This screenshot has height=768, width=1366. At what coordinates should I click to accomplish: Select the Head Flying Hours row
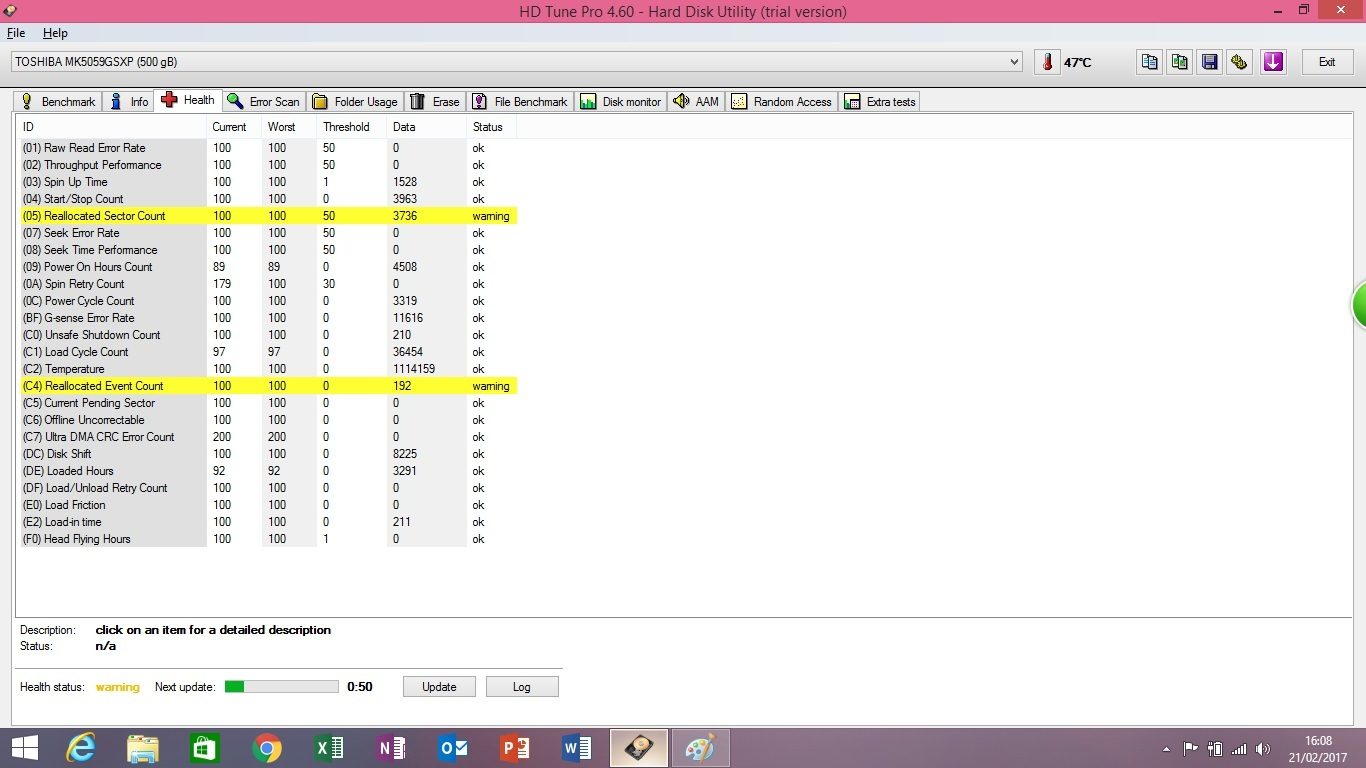[268, 539]
